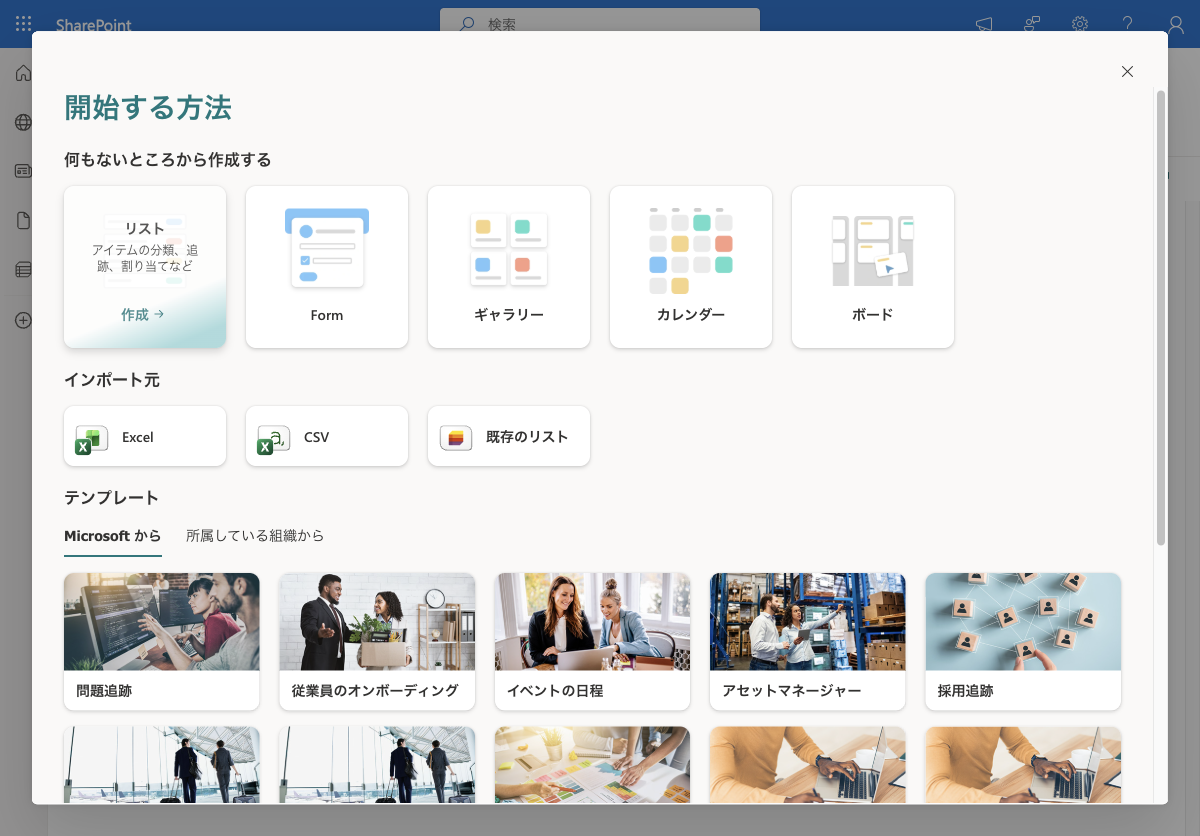The width and height of the screenshot is (1200, 836).
Task: Choose the カレンダー card
Action: pos(691,267)
